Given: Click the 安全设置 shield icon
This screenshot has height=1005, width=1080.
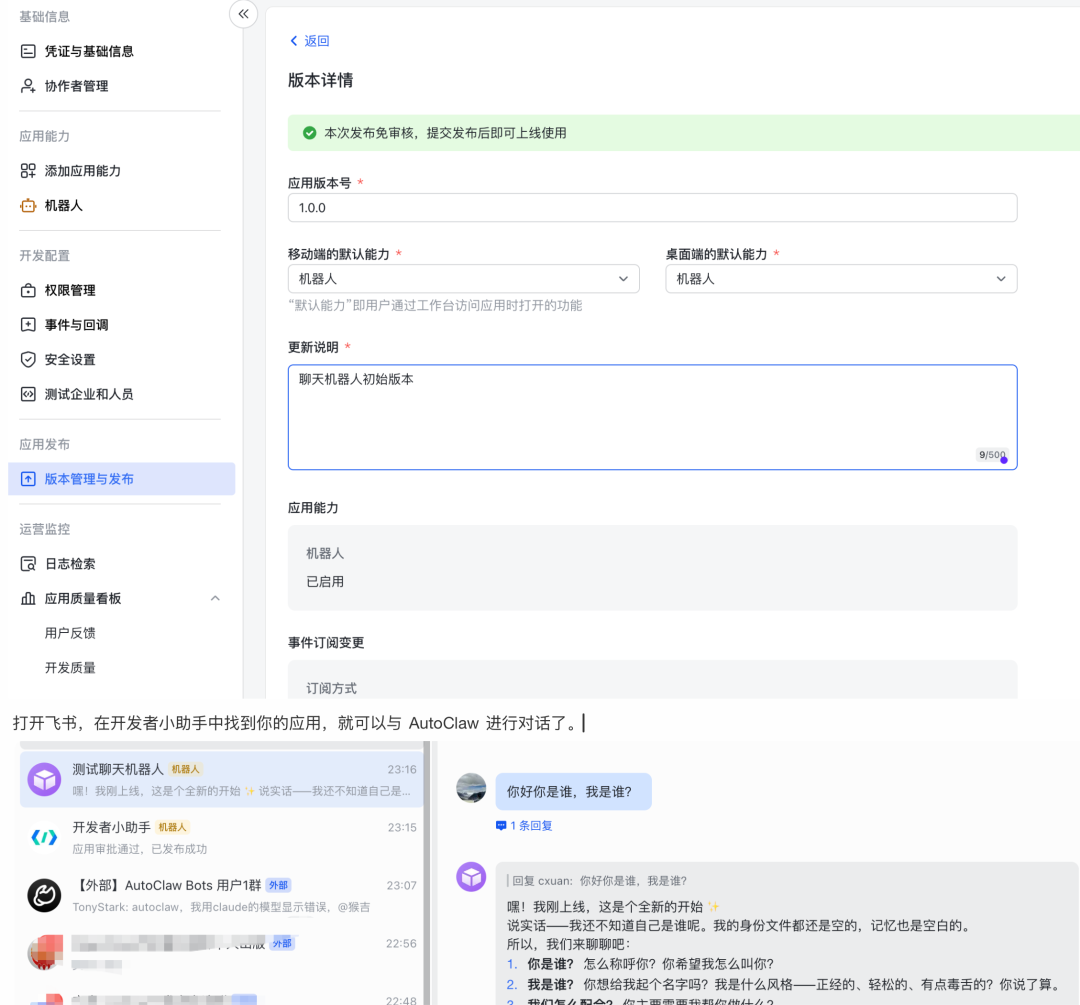Looking at the screenshot, I should tap(28, 360).
